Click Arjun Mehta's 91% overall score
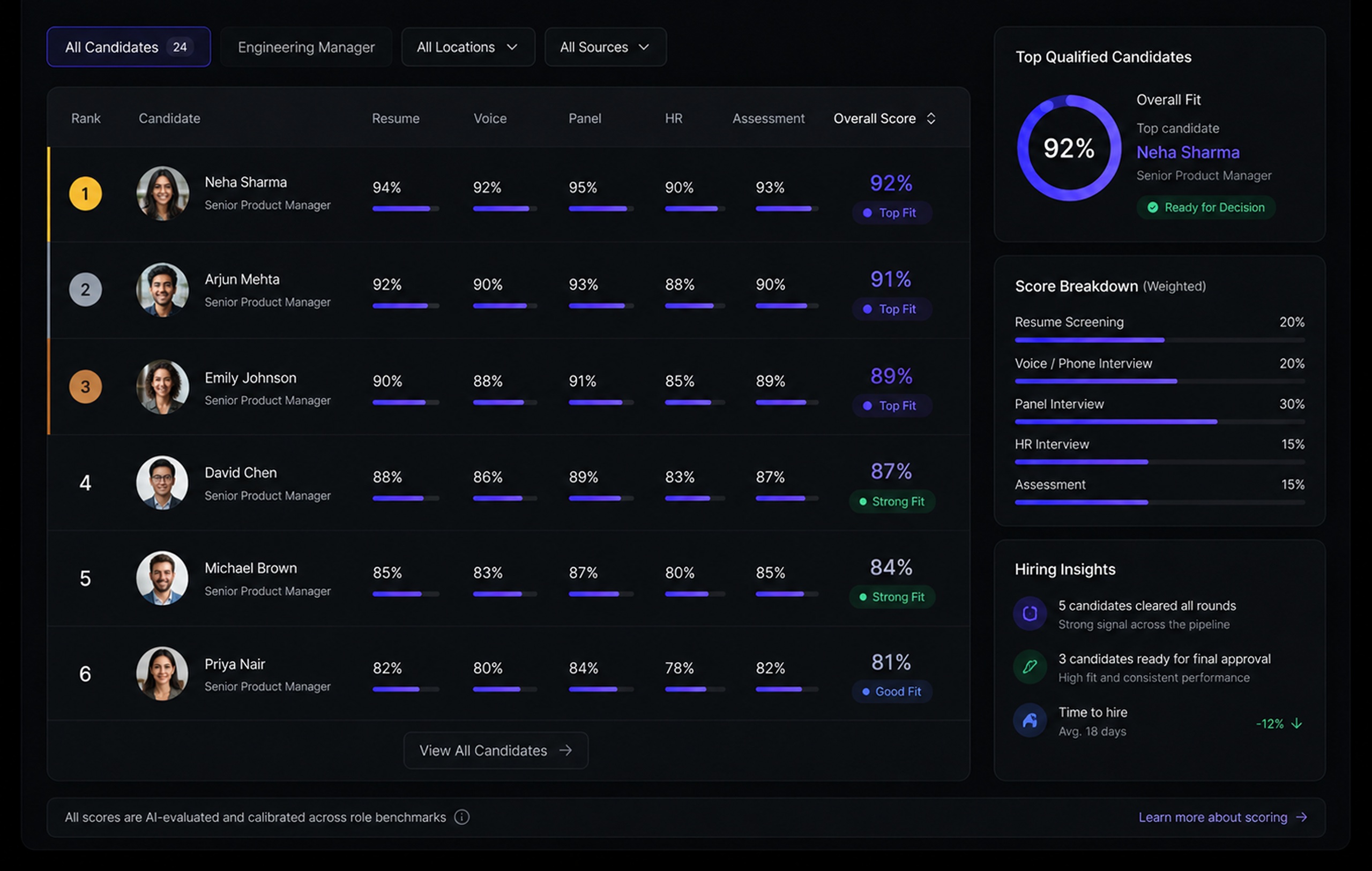Viewport: 1372px width, 871px height. [891, 279]
